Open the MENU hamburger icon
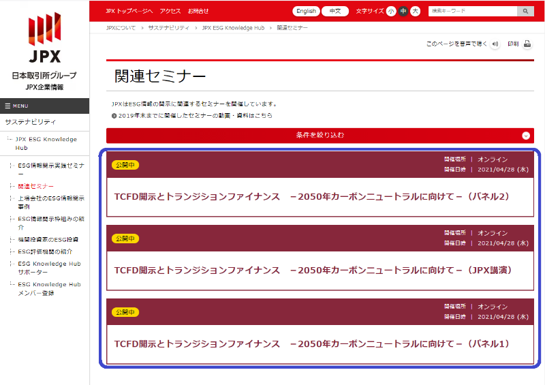The image size is (545, 385). point(8,106)
